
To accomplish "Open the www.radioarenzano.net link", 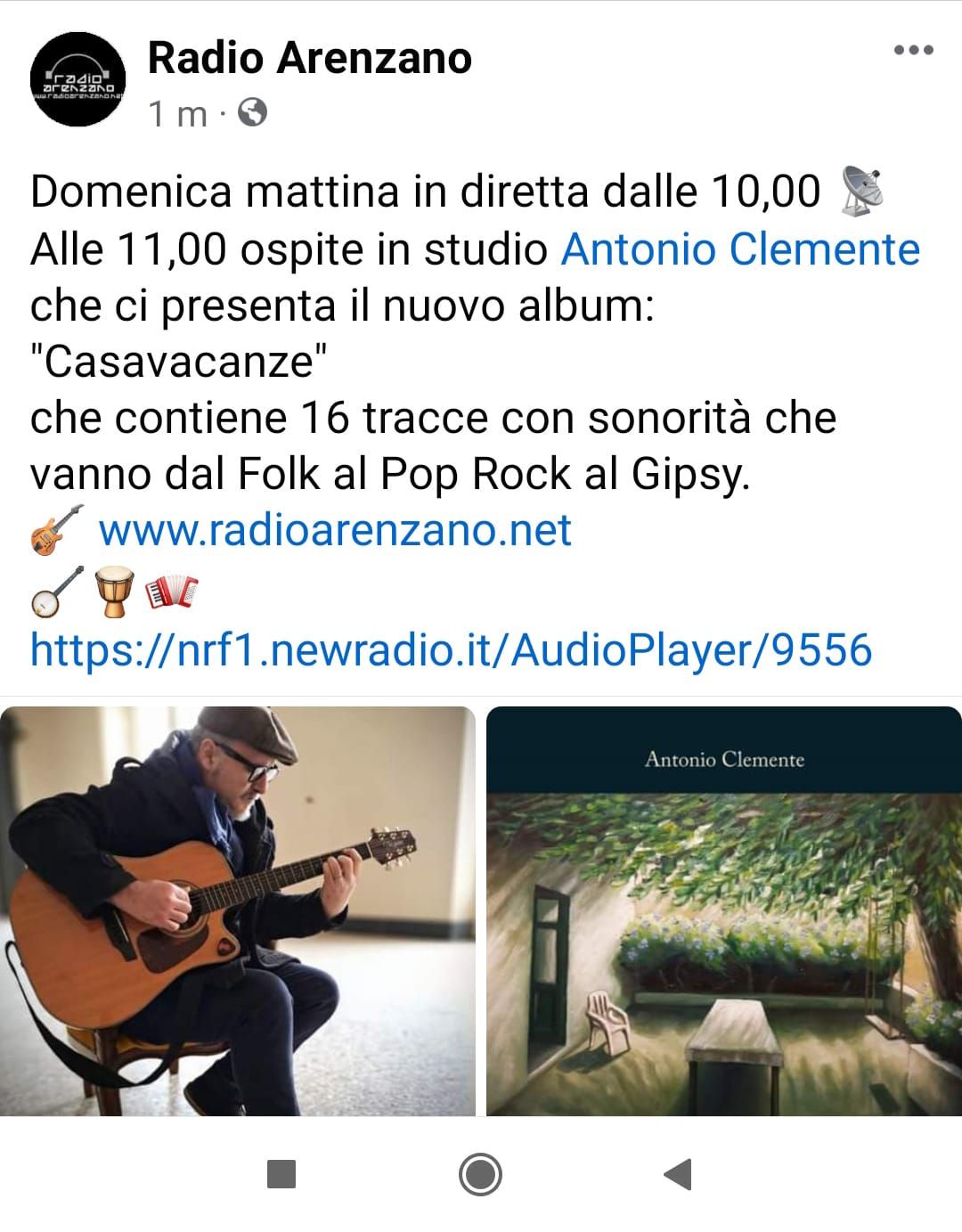I will click(x=335, y=530).
